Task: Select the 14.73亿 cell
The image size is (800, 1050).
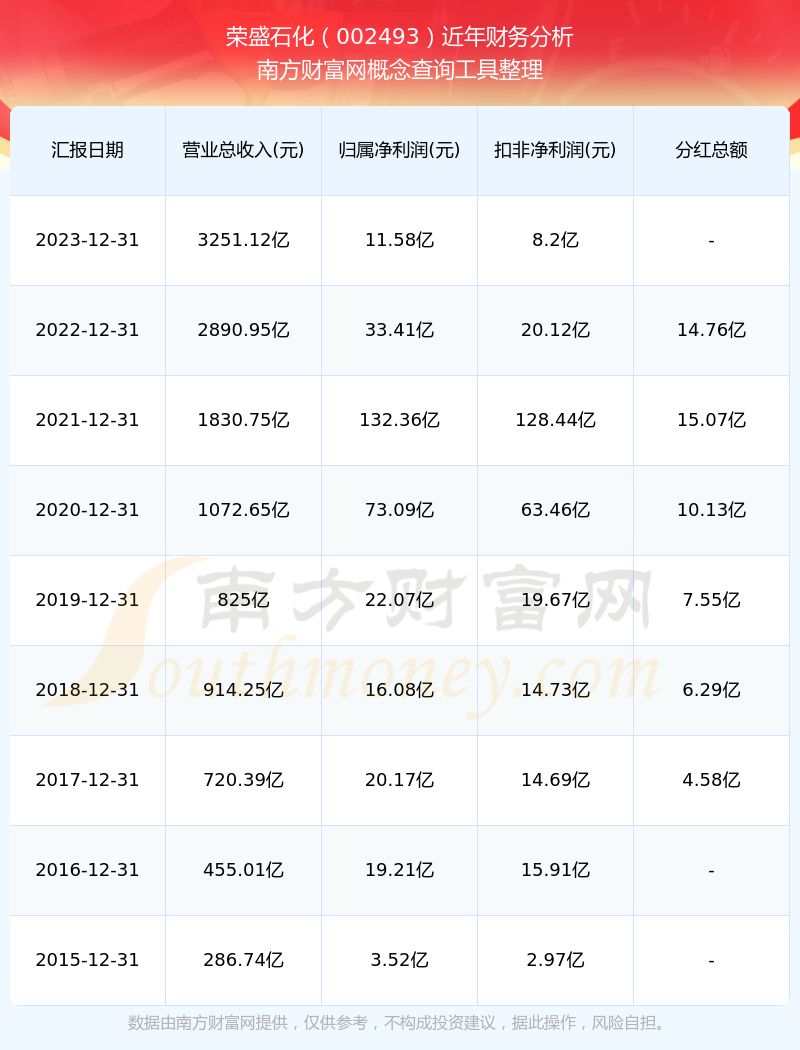Action: point(556,690)
